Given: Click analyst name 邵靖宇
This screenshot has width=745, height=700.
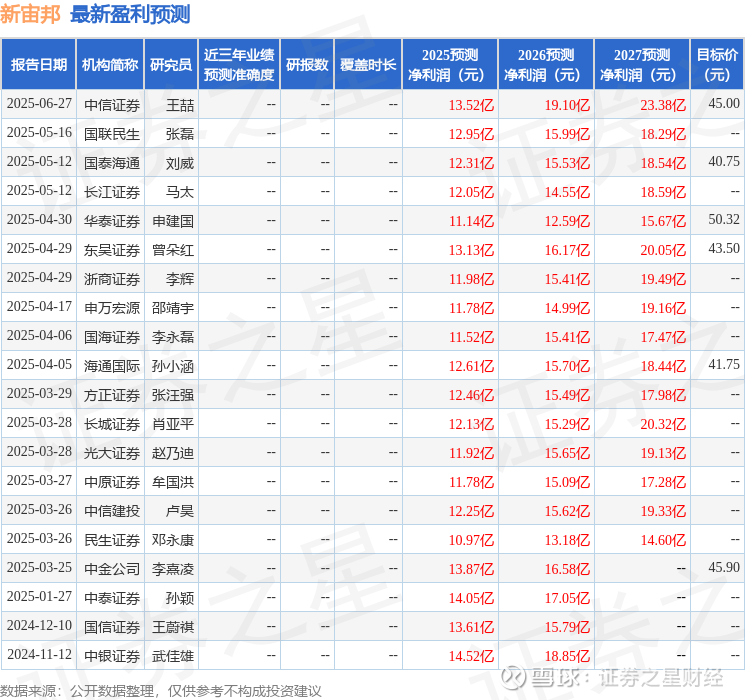Looking at the screenshot, I should click(173, 308).
